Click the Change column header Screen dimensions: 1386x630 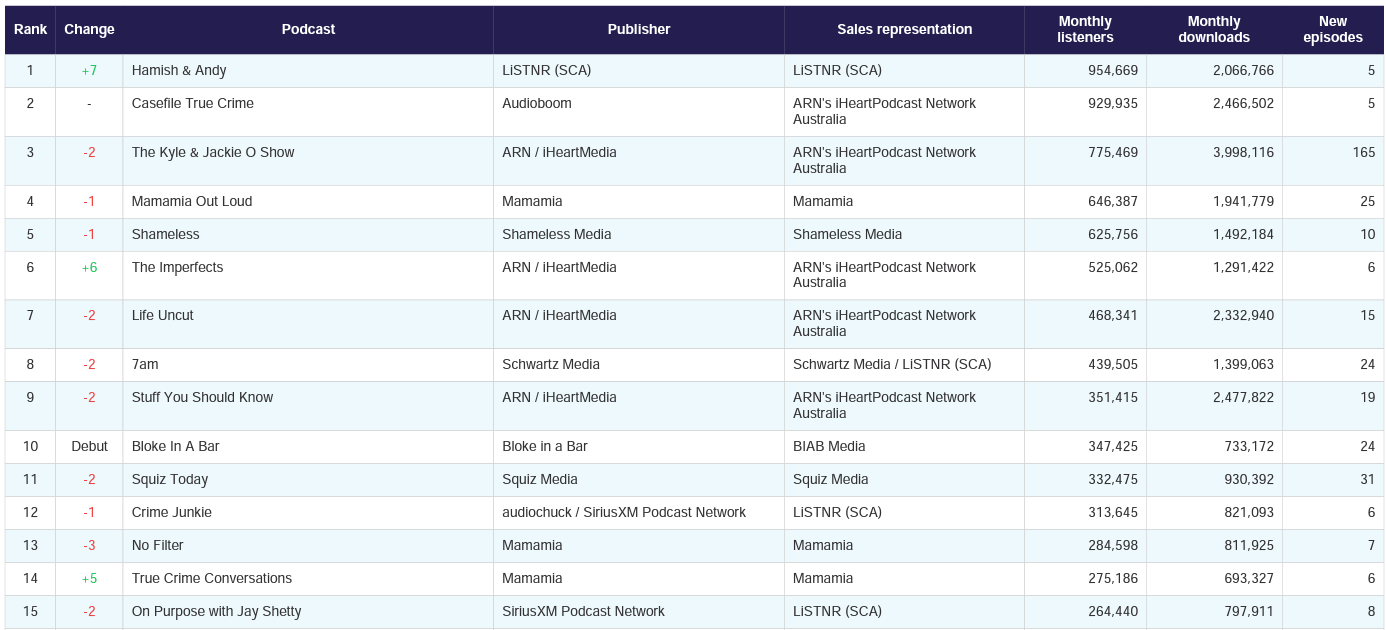(x=89, y=30)
